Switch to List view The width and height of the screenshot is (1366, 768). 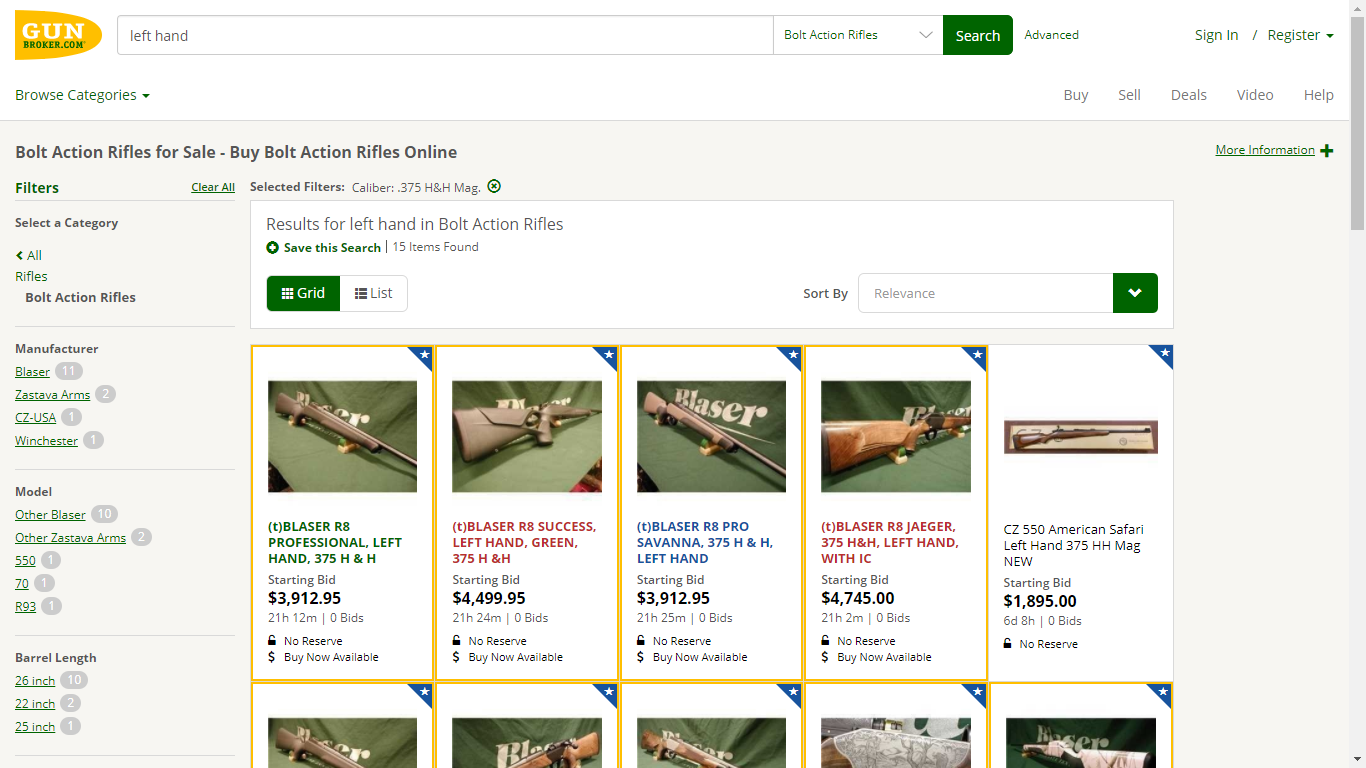tap(374, 293)
